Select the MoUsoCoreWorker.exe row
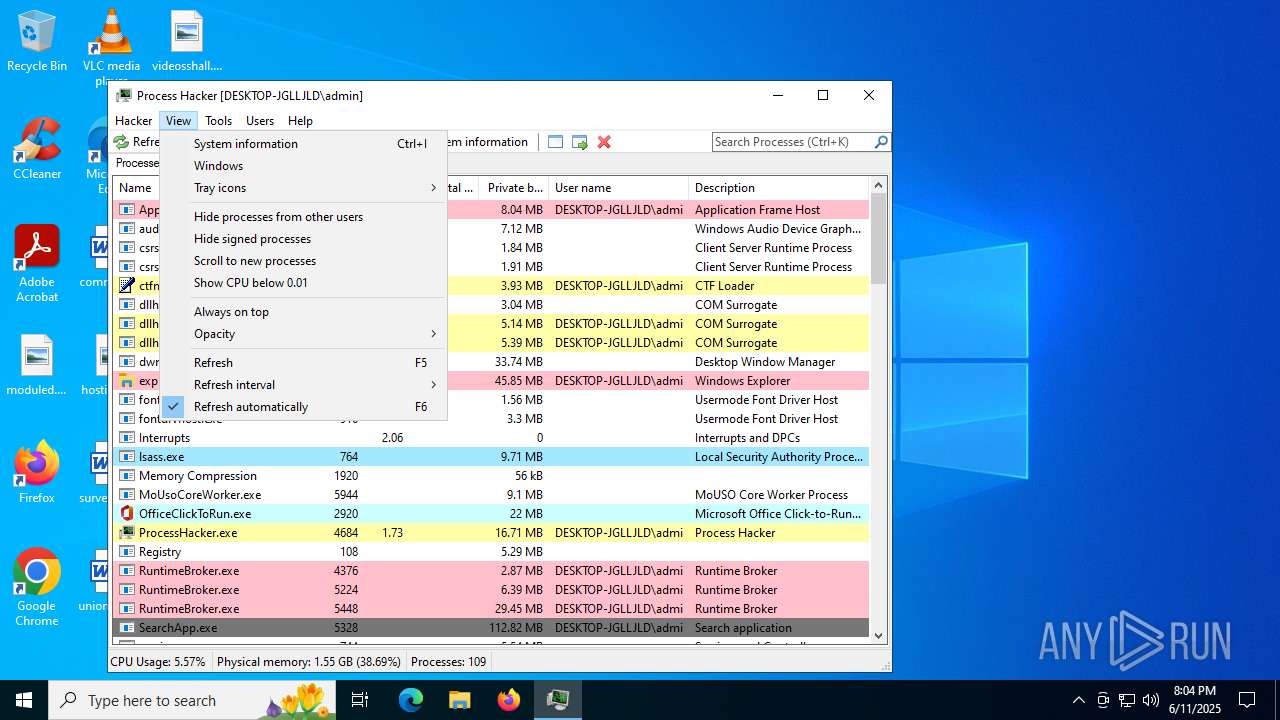 pos(491,495)
